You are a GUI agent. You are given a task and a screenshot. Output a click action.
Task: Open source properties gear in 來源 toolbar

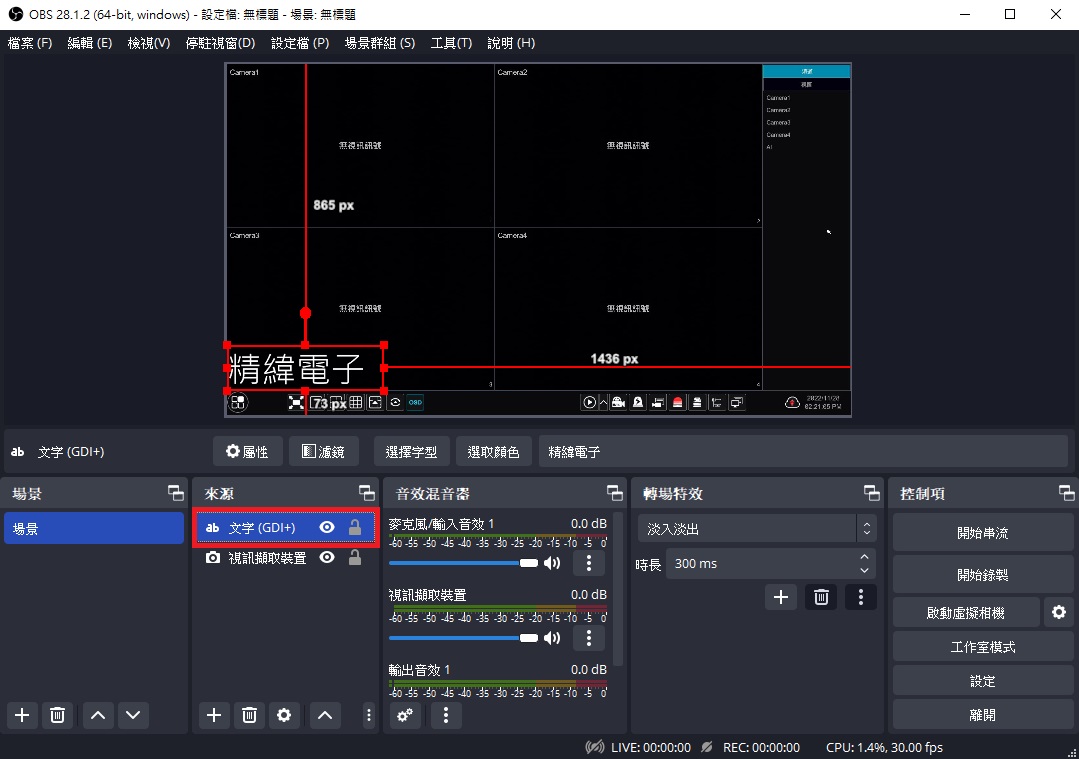(x=284, y=715)
